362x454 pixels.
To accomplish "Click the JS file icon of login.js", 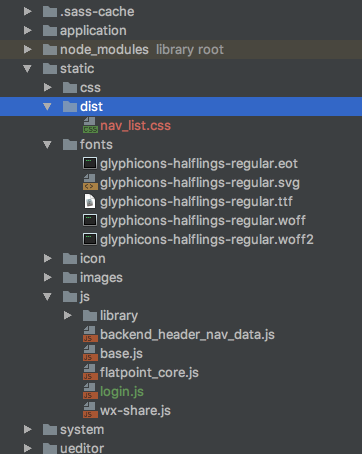I will 90,391.
